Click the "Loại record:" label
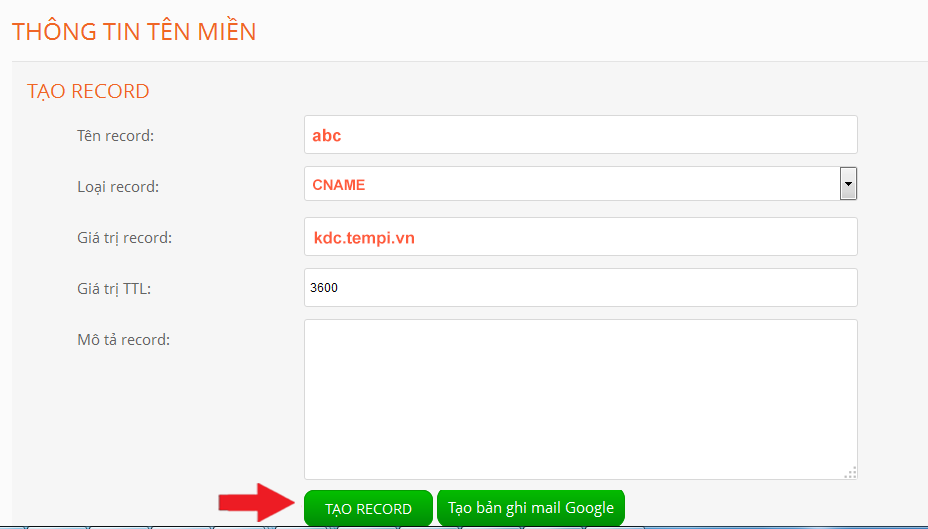This screenshot has height=529, width=928. coord(118,186)
